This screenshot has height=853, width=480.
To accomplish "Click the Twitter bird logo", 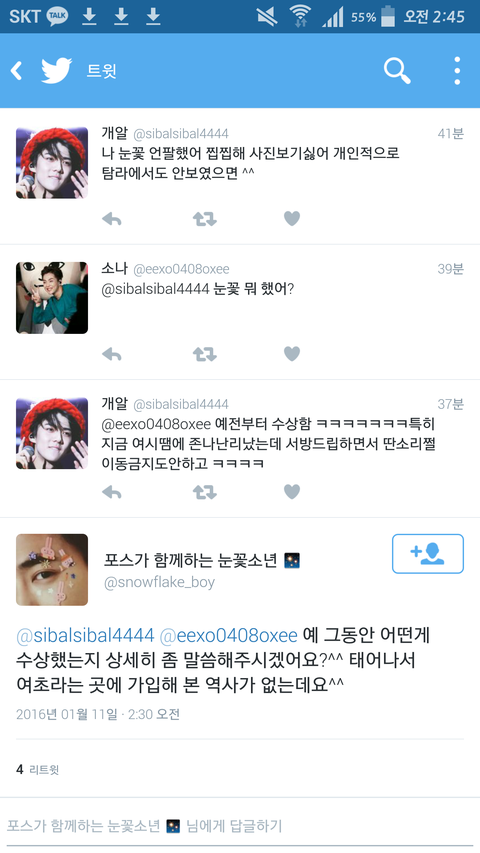I will click(x=57, y=71).
